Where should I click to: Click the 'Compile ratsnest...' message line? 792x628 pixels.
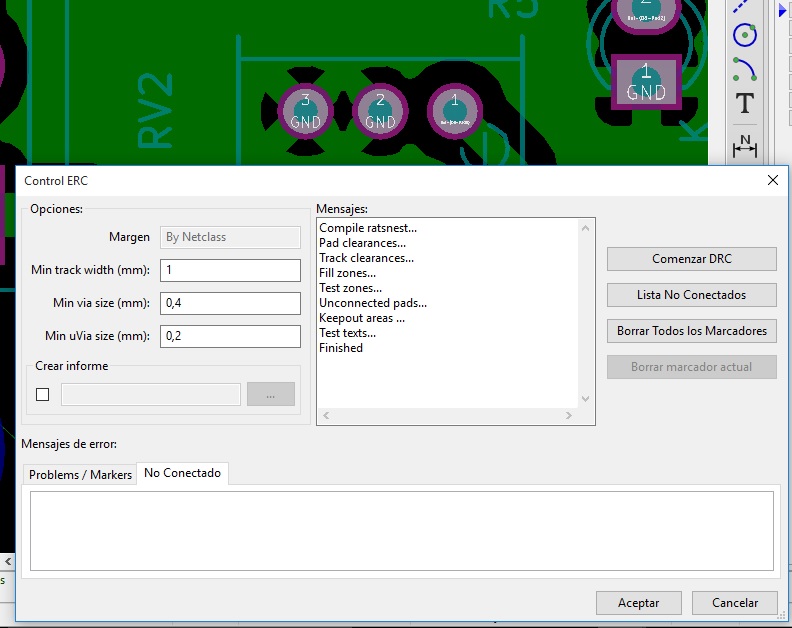368,228
